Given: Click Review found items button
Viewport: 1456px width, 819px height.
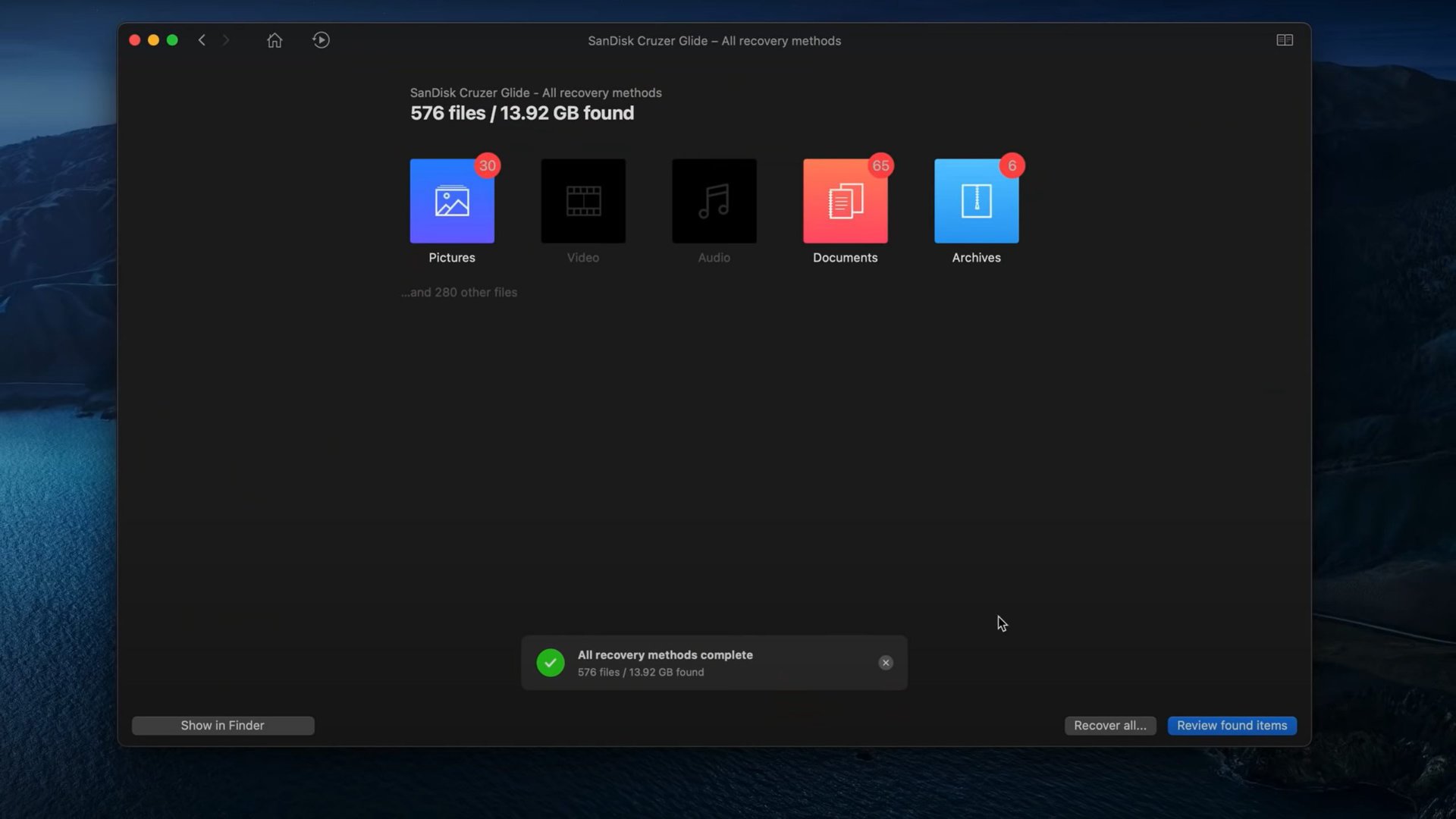Looking at the screenshot, I should [x=1231, y=724].
